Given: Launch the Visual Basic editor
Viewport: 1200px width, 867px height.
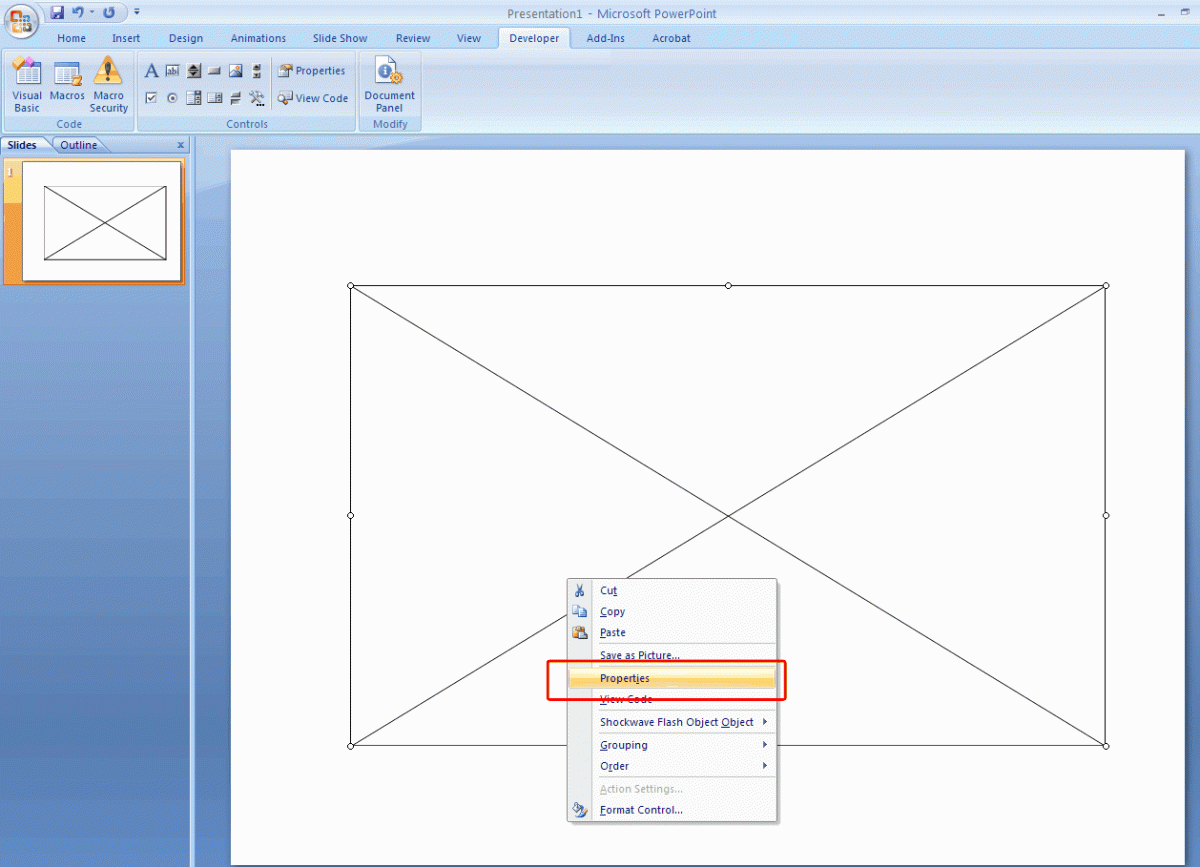Looking at the screenshot, I should tap(26, 85).
